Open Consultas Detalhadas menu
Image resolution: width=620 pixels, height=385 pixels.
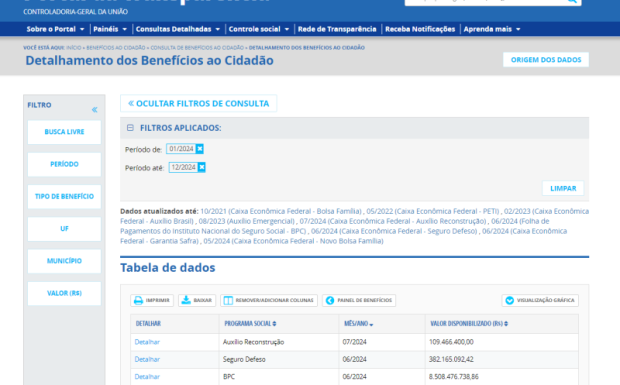click(x=178, y=29)
